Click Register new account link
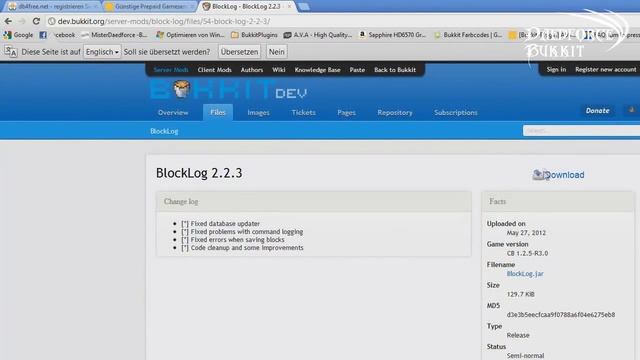The height and width of the screenshot is (360, 640). tap(606, 69)
